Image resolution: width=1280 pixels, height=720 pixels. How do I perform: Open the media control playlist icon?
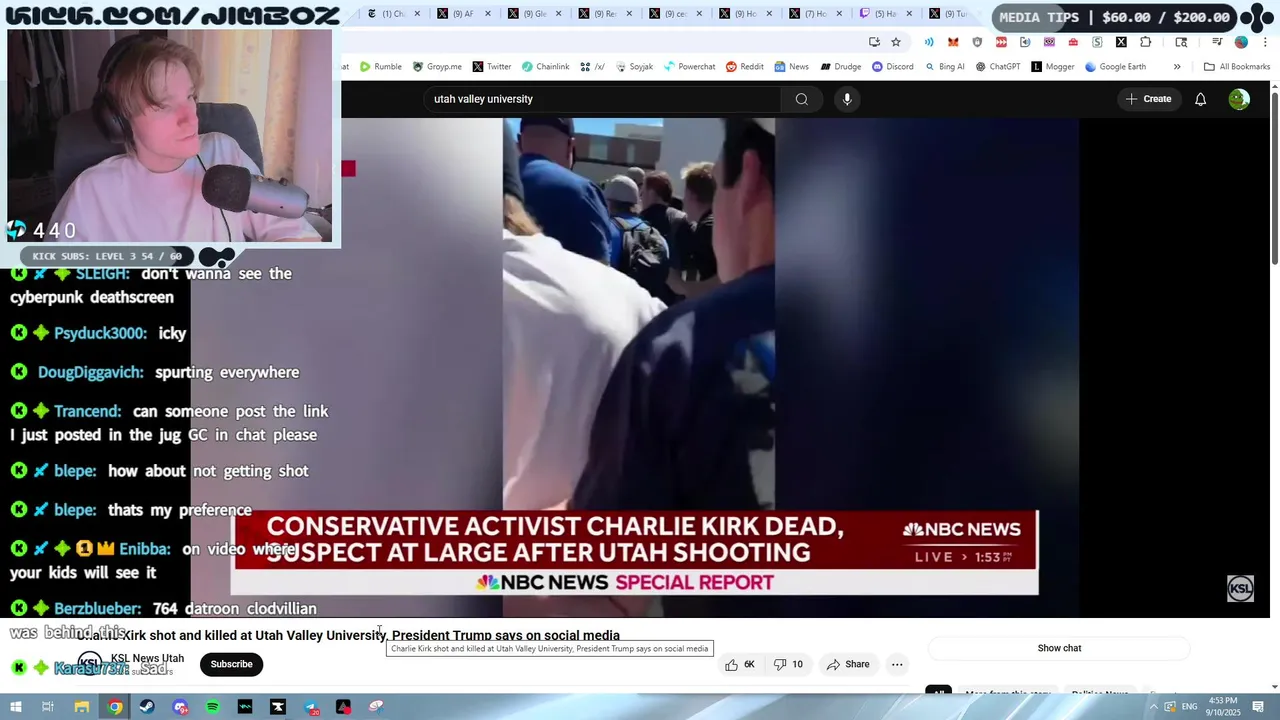[x=1217, y=42]
